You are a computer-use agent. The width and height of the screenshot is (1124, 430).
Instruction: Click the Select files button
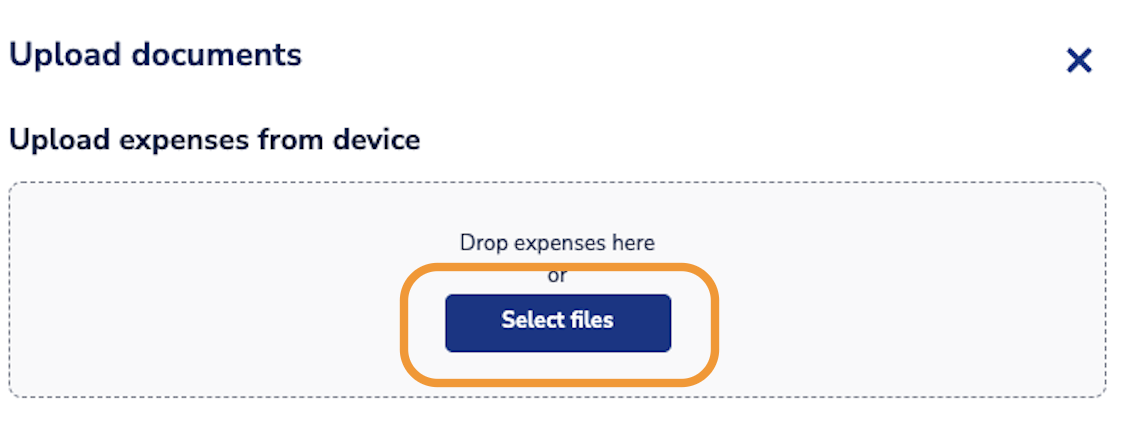[x=557, y=322]
